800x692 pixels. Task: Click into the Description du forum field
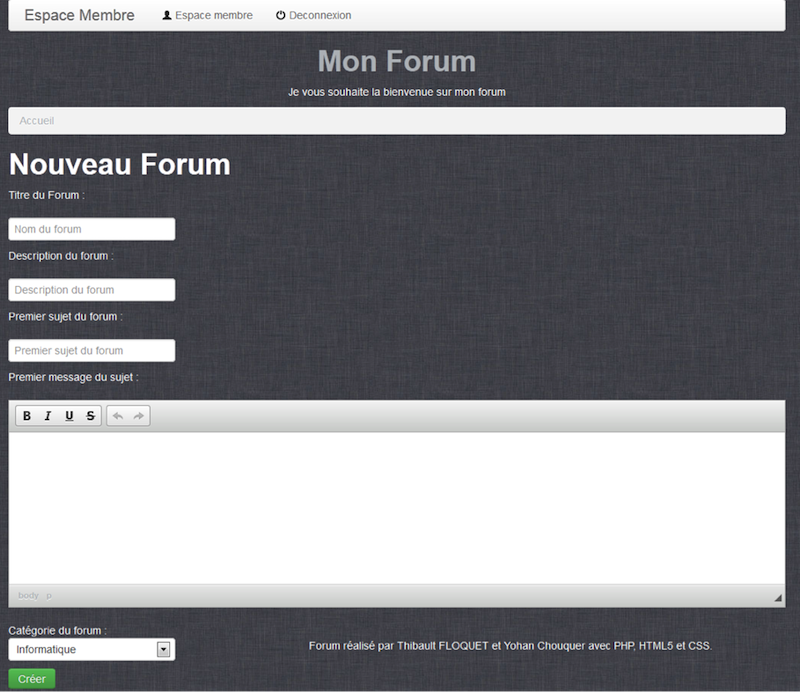[x=92, y=290]
